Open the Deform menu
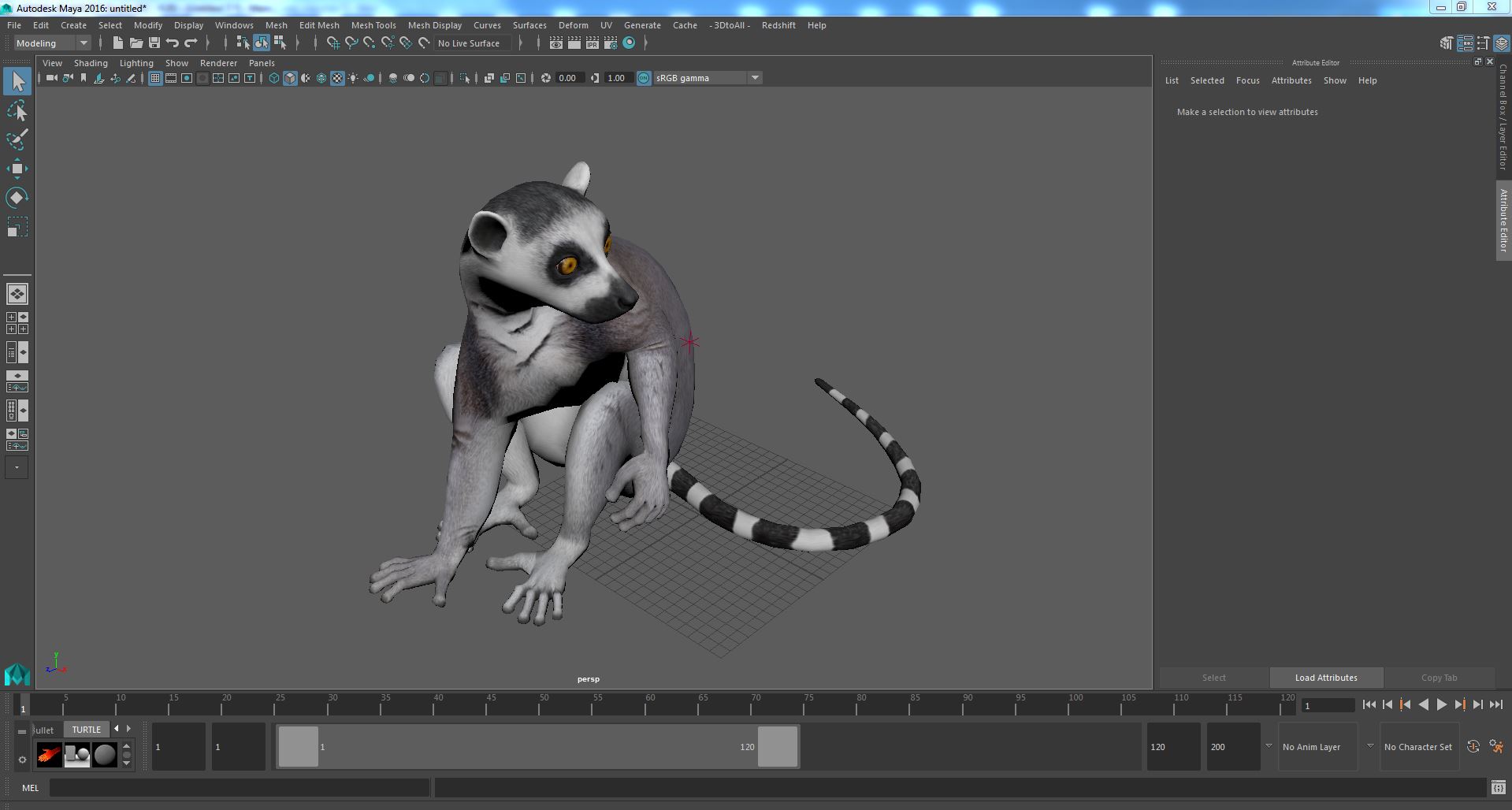 tap(574, 25)
